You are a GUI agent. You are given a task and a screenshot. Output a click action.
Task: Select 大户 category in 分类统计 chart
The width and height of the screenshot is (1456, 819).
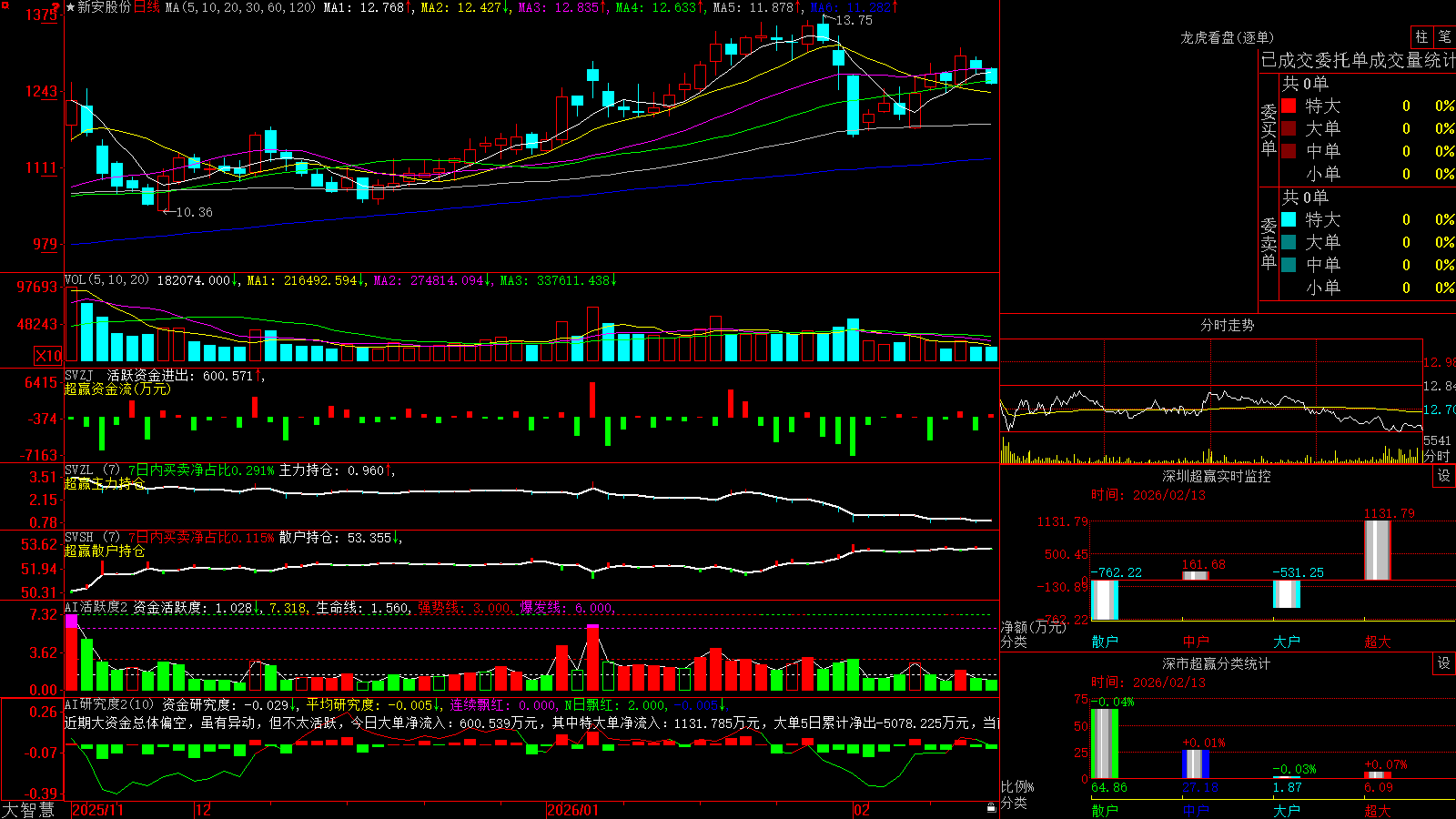1287,810
